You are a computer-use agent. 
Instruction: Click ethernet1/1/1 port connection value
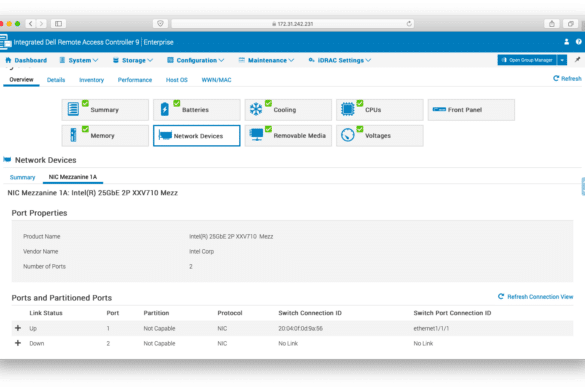[431, 328]
